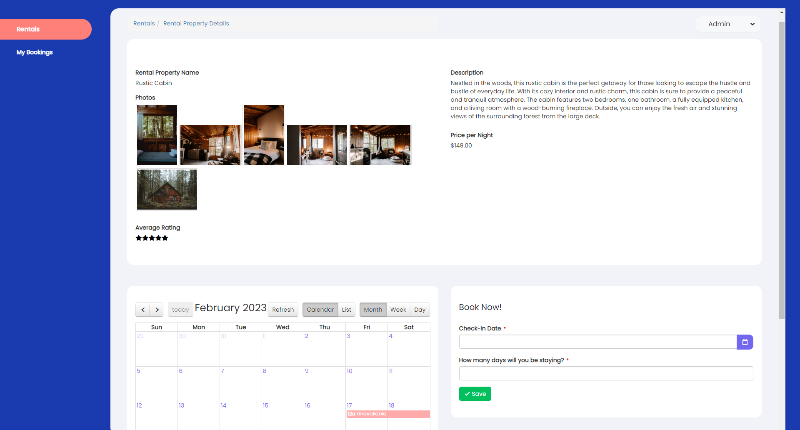800x430 pixels.
Task: Open the cabin exterior forest photo
Action: click(x=167, y=190)
